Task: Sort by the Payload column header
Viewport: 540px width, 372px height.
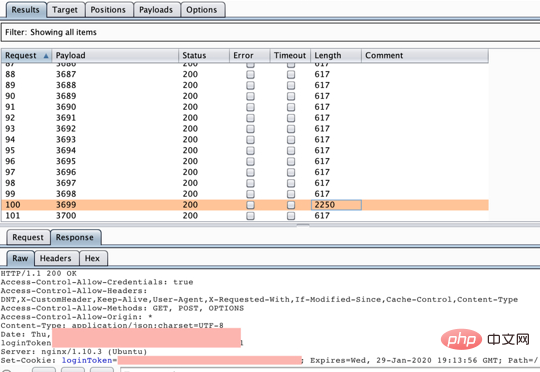Action: tap(115, 55)
